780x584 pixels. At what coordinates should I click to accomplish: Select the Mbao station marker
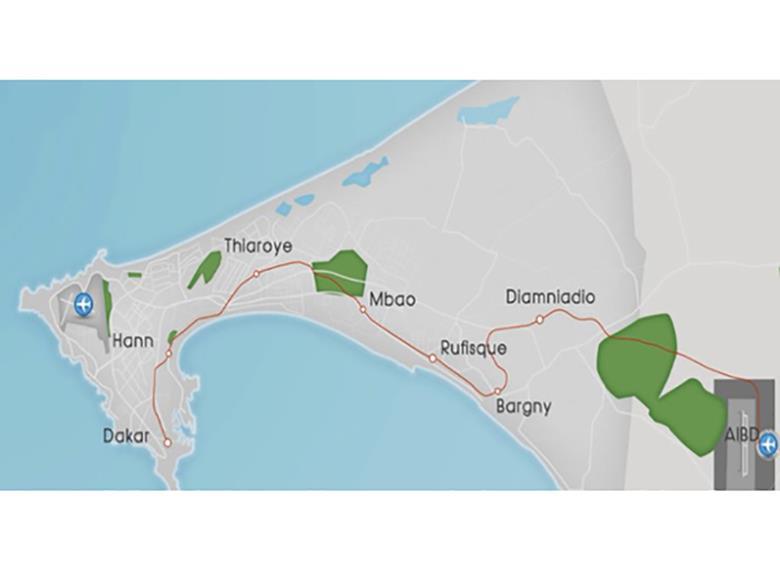(x=363, y=309)
